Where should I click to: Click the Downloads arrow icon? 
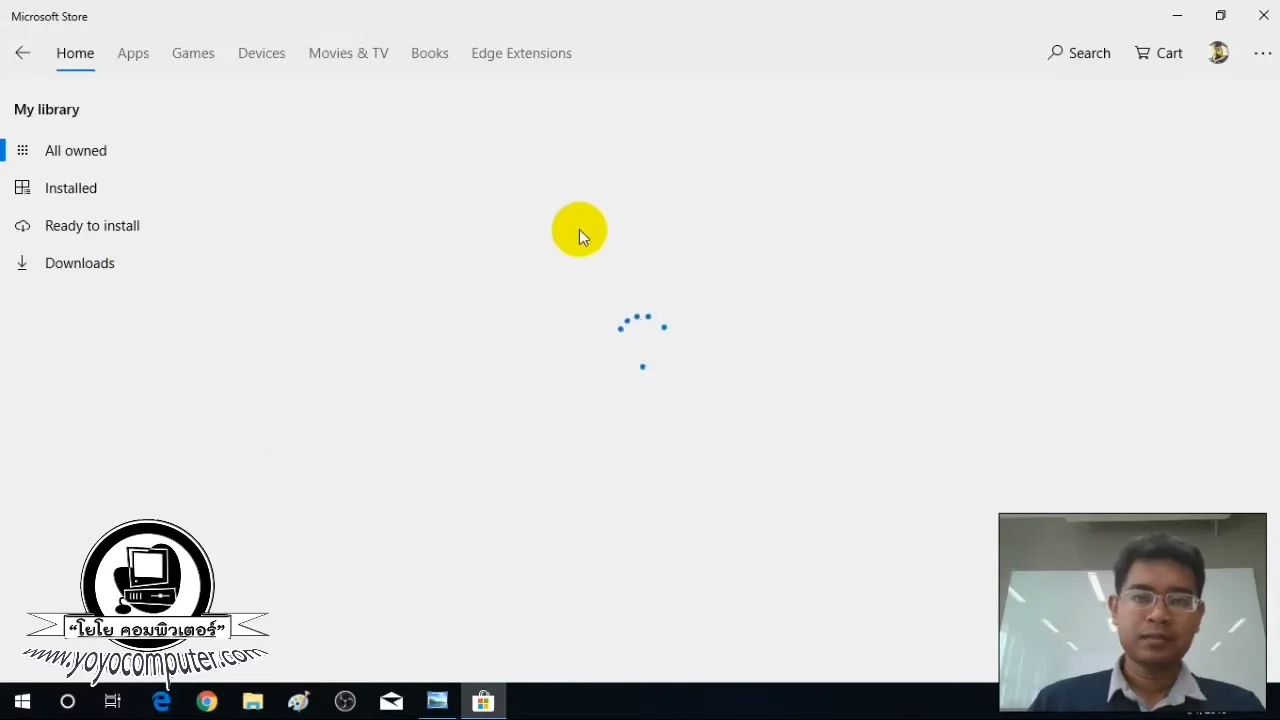[22, 262]
